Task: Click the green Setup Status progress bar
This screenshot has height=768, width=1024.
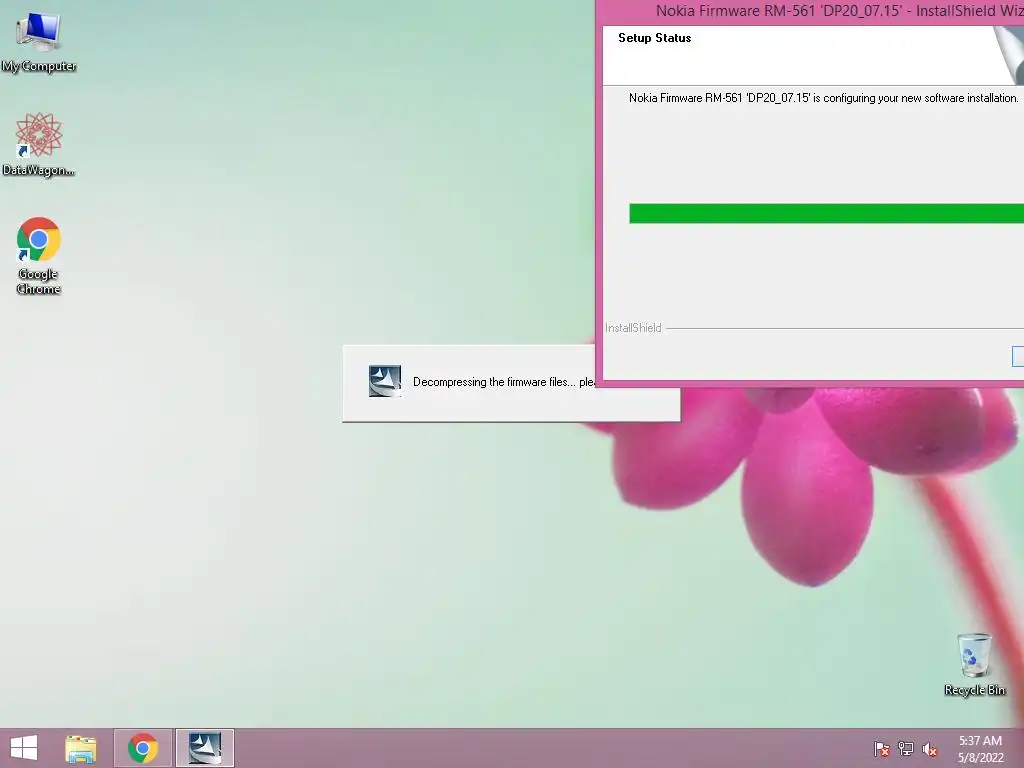Action: [826, 214]
